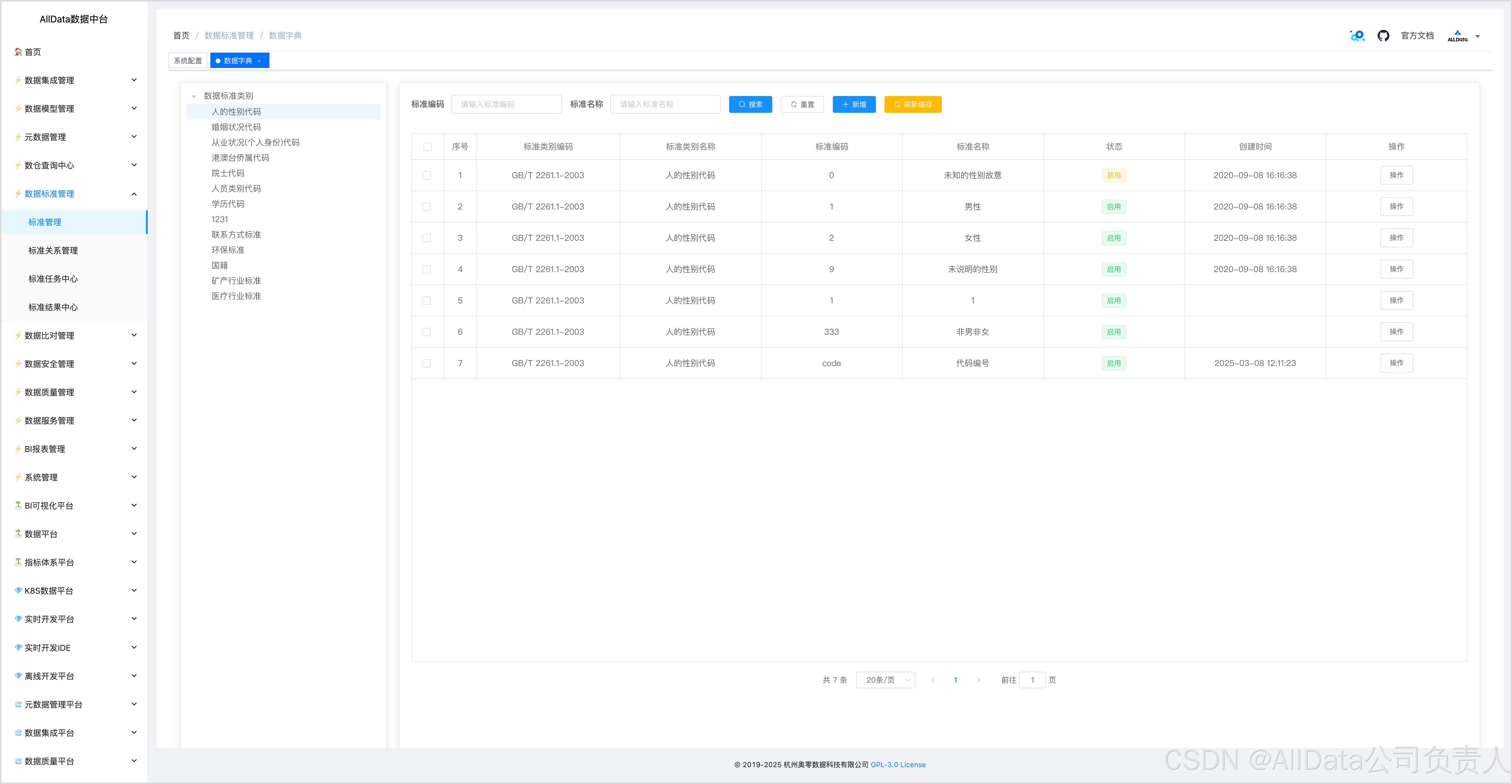Viewport: 1512px width, 784px height.
Task: Click the 标准编码 search input field
Action: click(506, 105)
